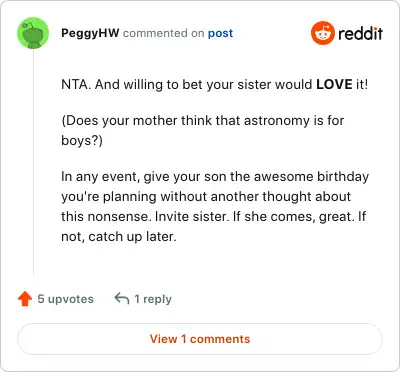Open the "1 reply" label

pos(153,299)
